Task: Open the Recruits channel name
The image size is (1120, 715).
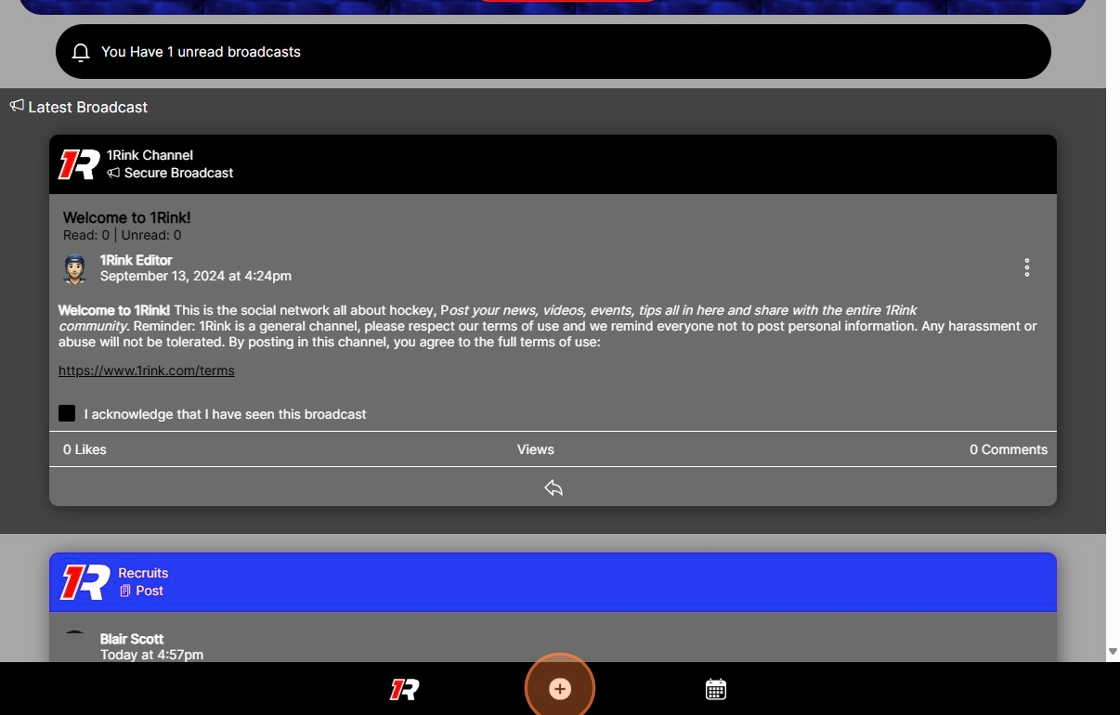Action: tap(143, 573)
